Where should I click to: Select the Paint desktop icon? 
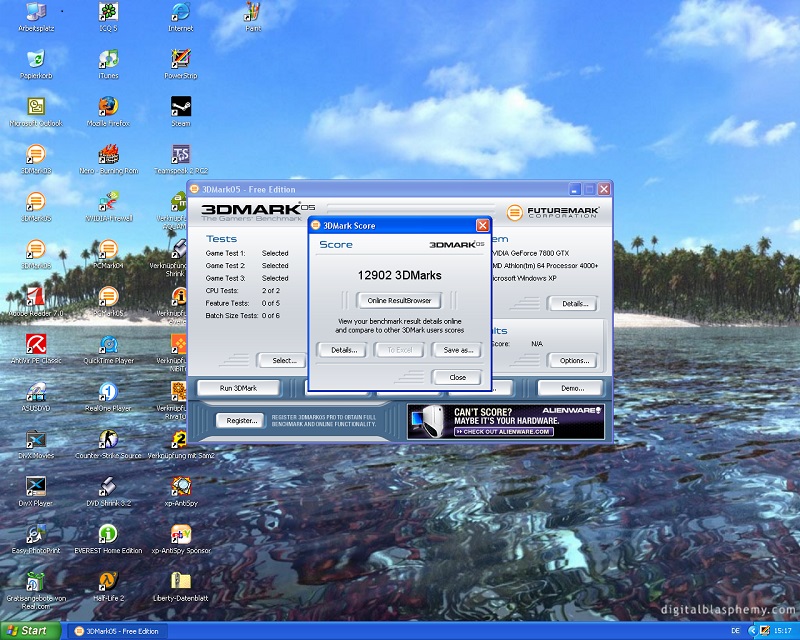pos(253,17)
